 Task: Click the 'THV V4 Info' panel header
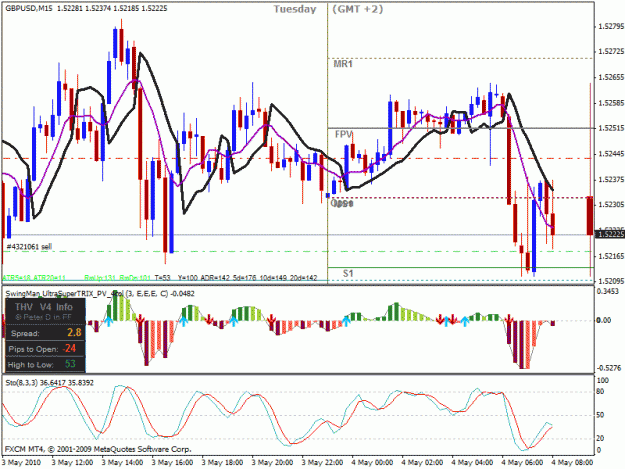tap(44, 307)
